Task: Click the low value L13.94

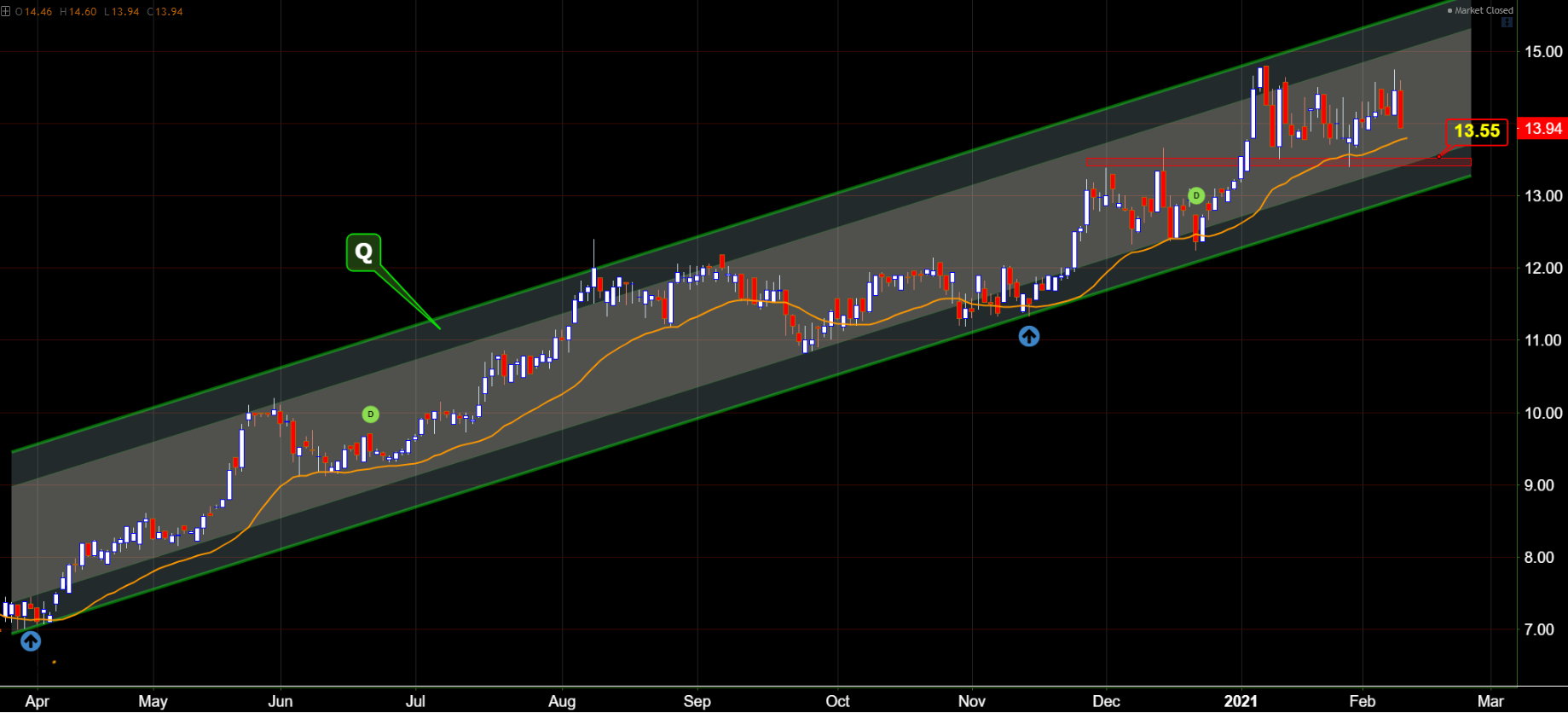Action: [121, 12]
